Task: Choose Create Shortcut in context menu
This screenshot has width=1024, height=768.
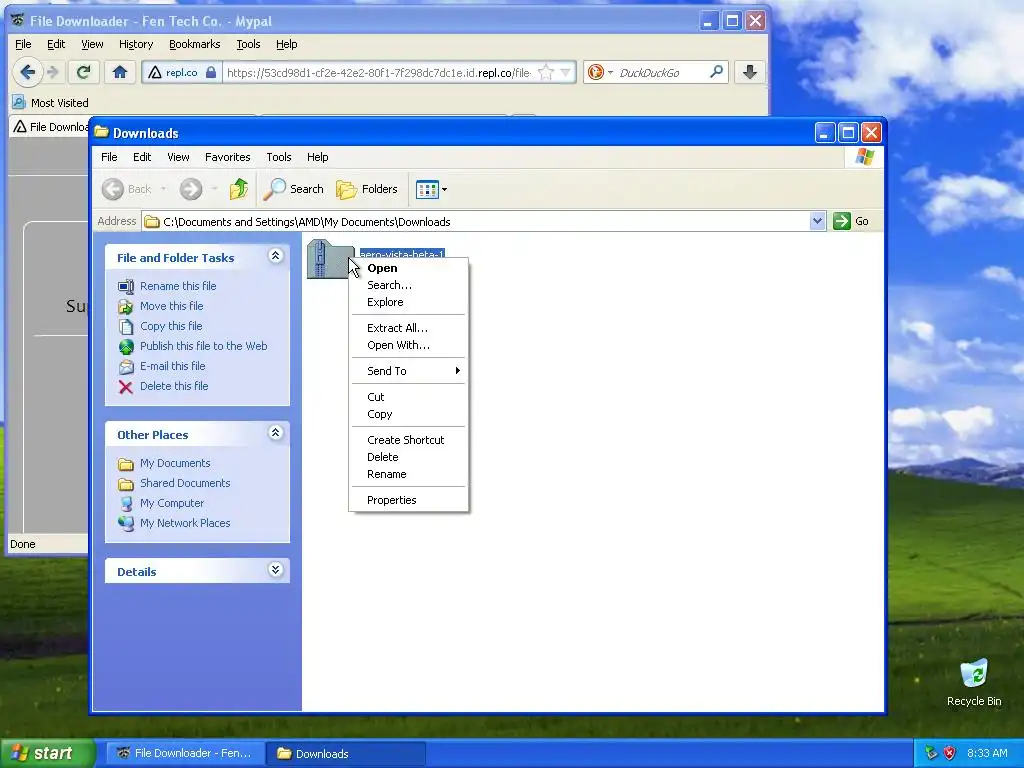Action: 408,440
